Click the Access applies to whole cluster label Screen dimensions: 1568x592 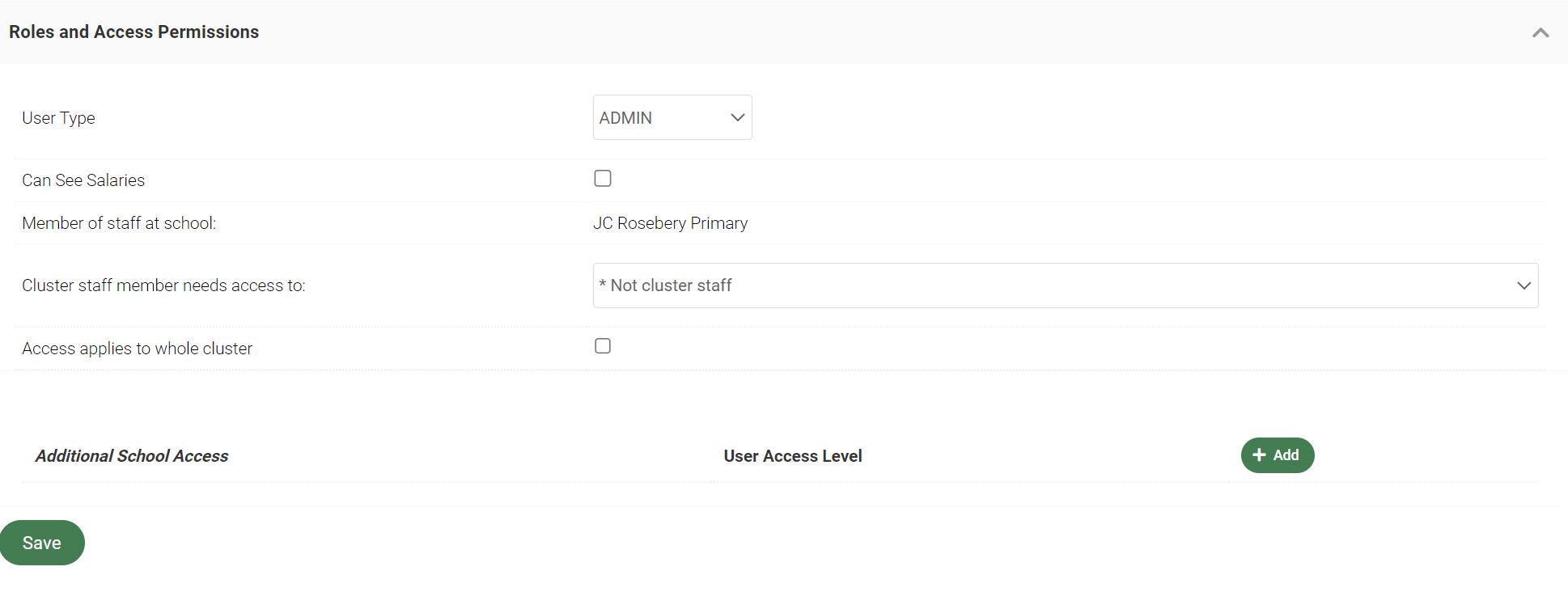pyautogui.click(x=137, y=349)
